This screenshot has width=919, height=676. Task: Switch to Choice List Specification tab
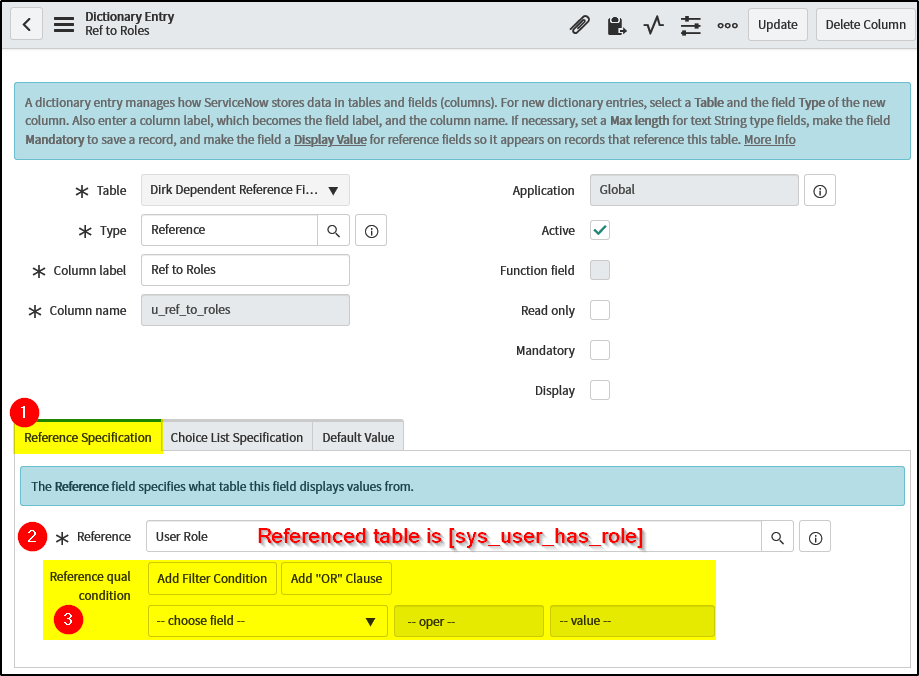pyautogui.click(x=237, y=437)
